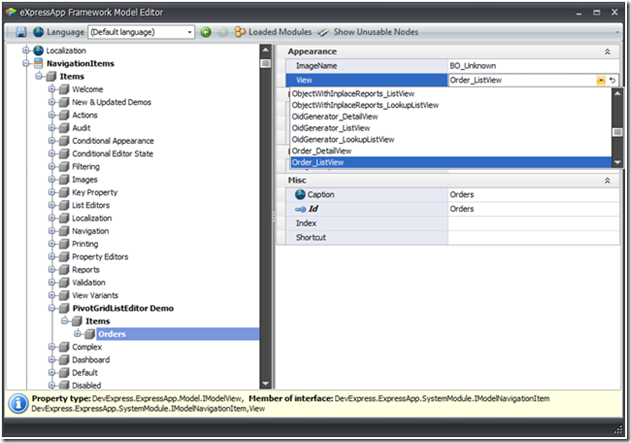Click the Caption globe icon

(x=300, y=194)
